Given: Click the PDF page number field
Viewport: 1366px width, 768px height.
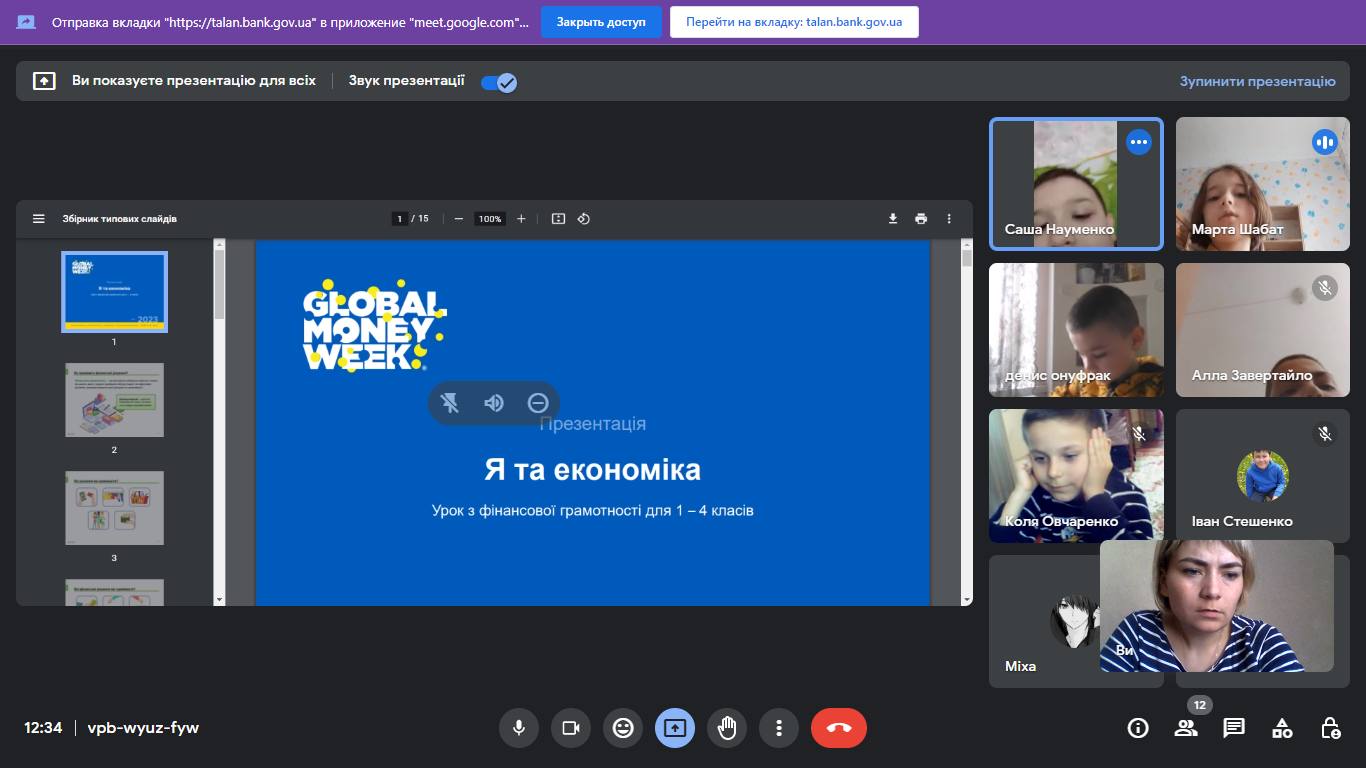Looking at the screenshot, I should click(400, 219).
